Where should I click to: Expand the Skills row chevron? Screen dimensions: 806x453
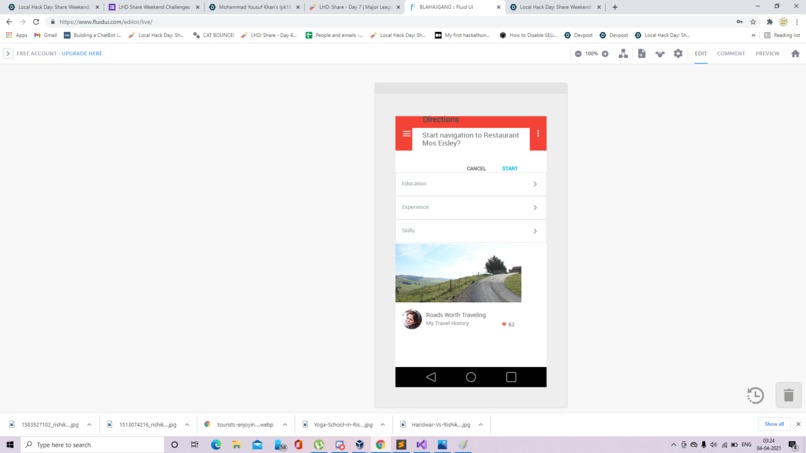point(535,231)
